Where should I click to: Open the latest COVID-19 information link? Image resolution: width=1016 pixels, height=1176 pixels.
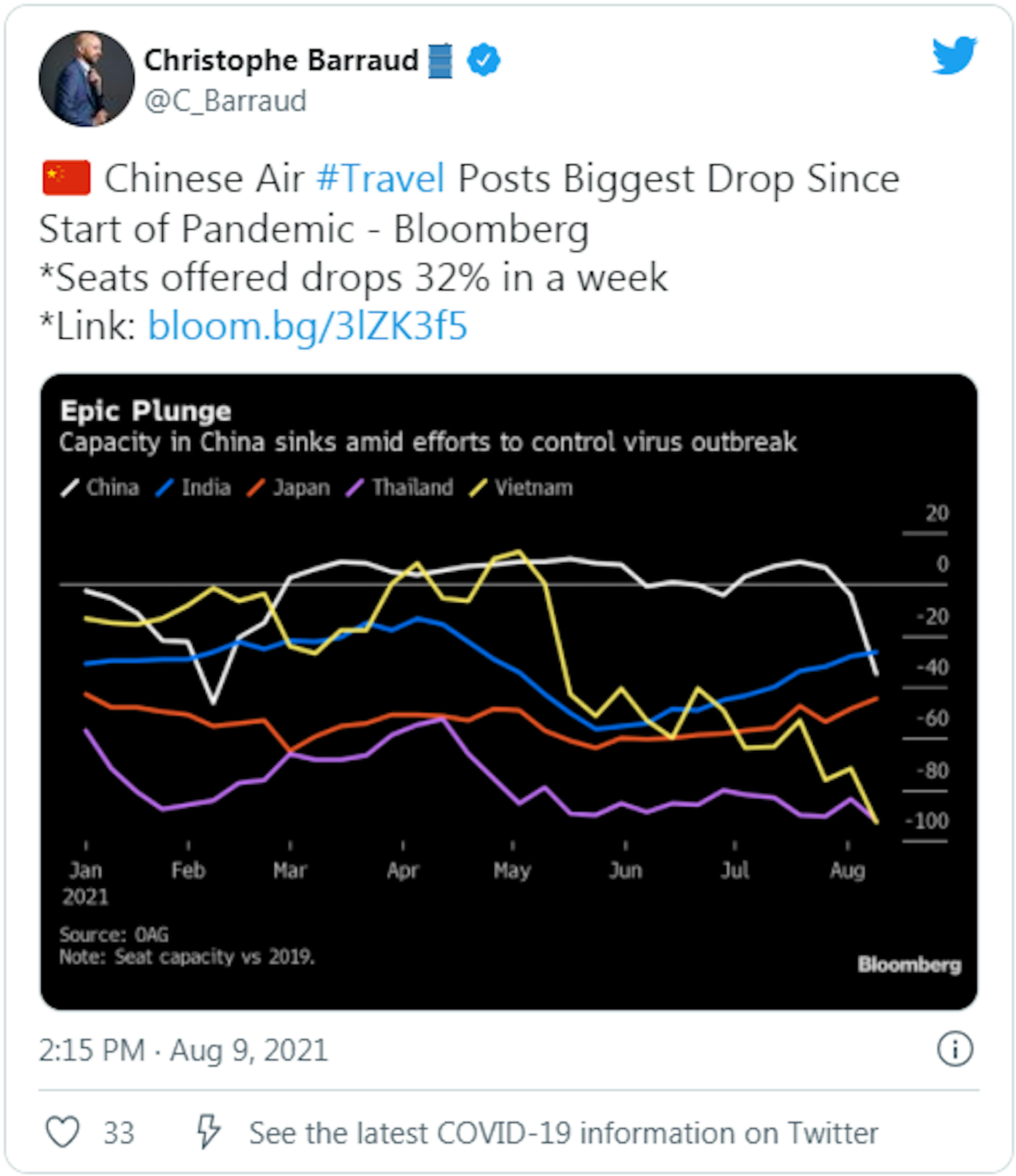pos(563,1133)
